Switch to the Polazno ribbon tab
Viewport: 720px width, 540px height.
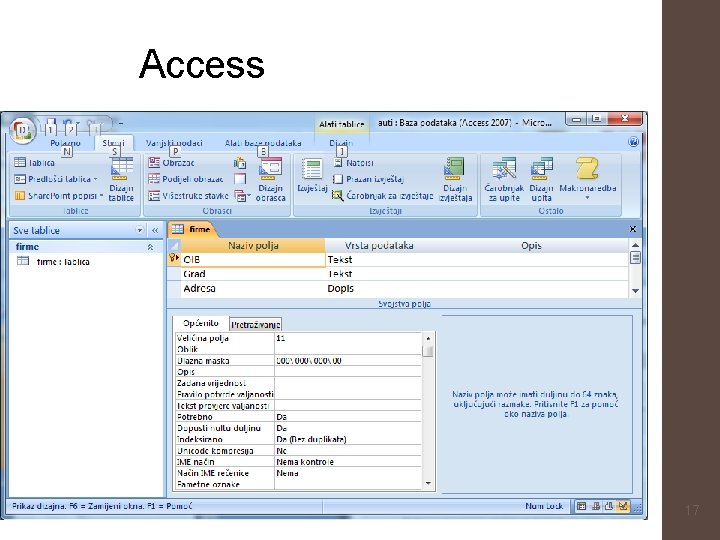click(65, 143)
